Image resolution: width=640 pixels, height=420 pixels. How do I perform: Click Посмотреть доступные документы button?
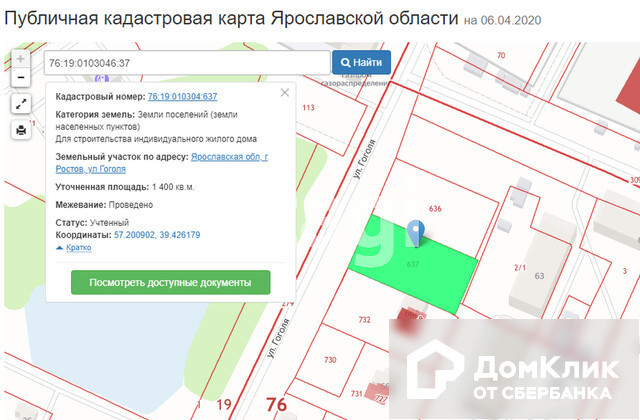(171, 282)
